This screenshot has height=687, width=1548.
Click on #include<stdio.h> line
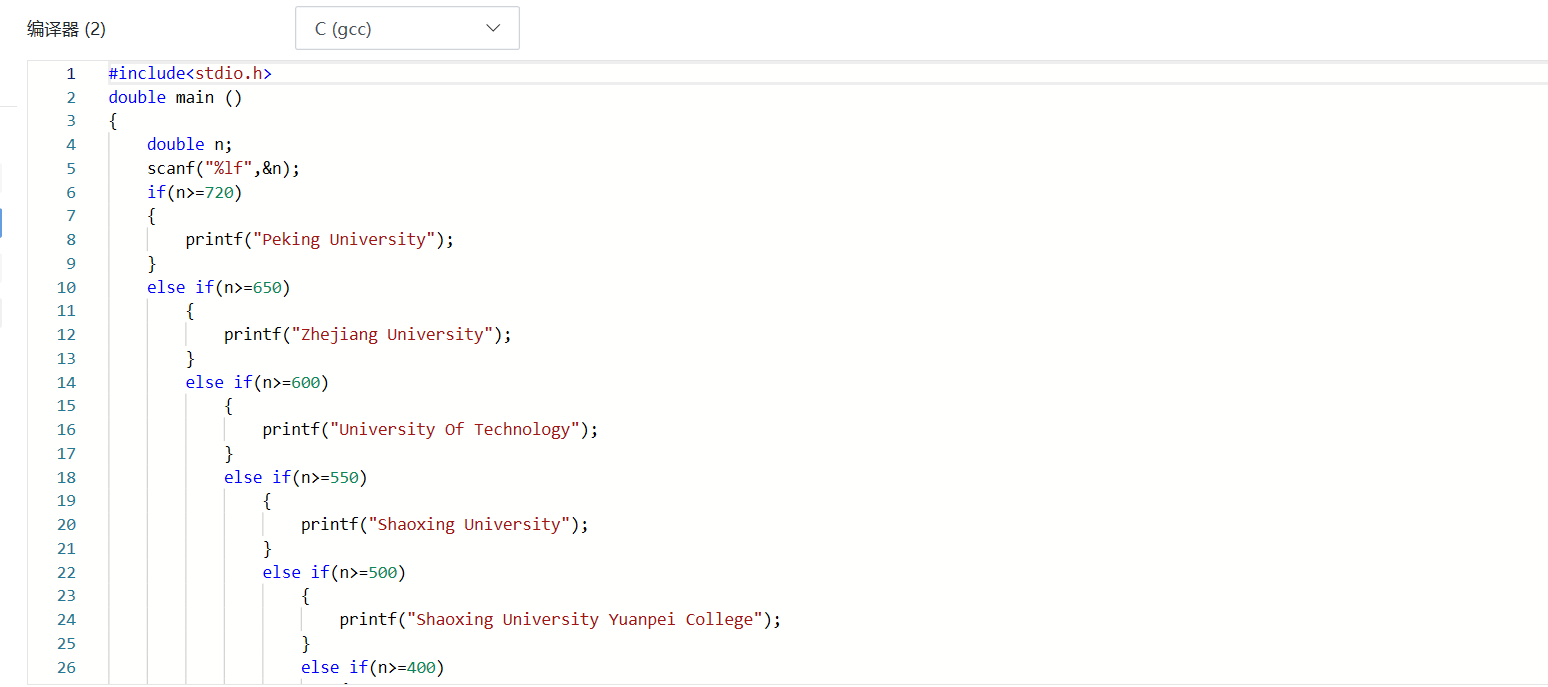point(190,73)
